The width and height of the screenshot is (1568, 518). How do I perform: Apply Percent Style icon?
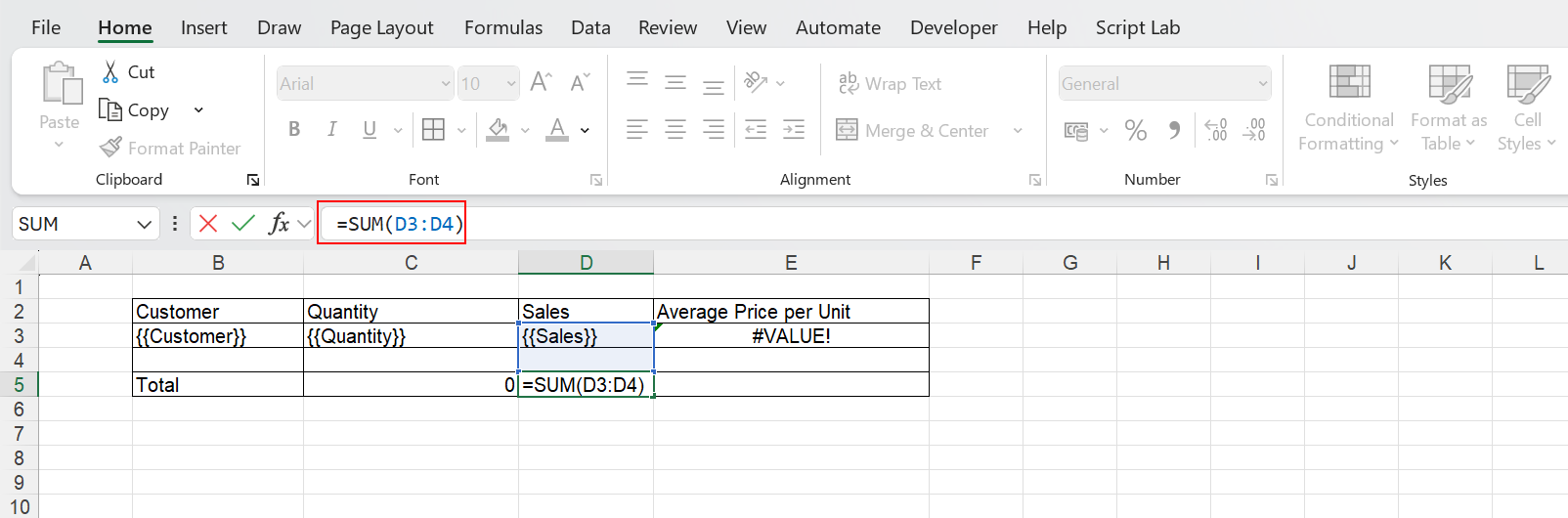pos(1136,129)
